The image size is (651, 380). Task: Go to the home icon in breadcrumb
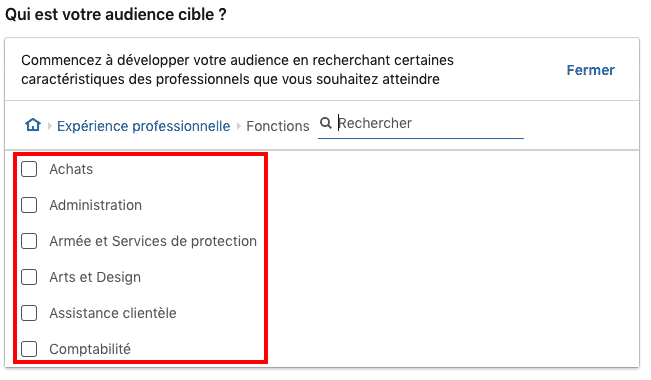click(33, 125)
